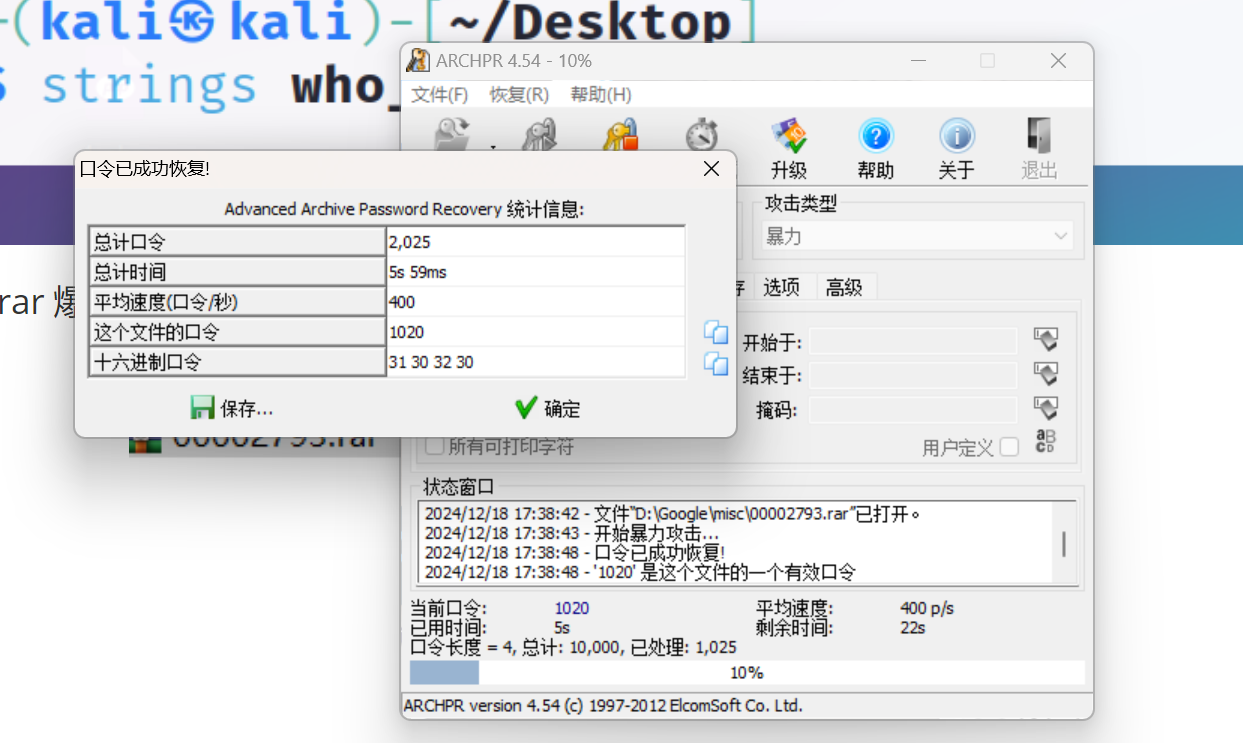Minimize the ARCHPR window
This screenshot has height=743, width=1243.
coord(919,61)
